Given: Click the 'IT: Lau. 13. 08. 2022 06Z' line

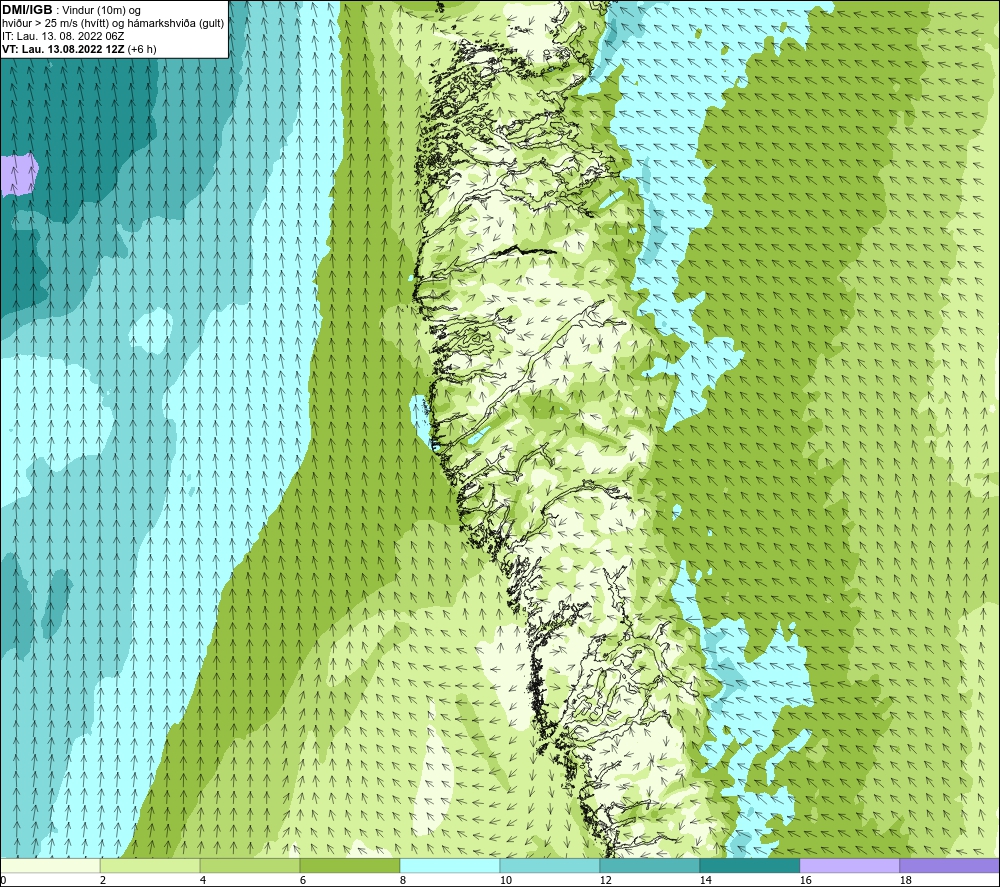Looking at the screenshot, I should (x=63, y=36).
